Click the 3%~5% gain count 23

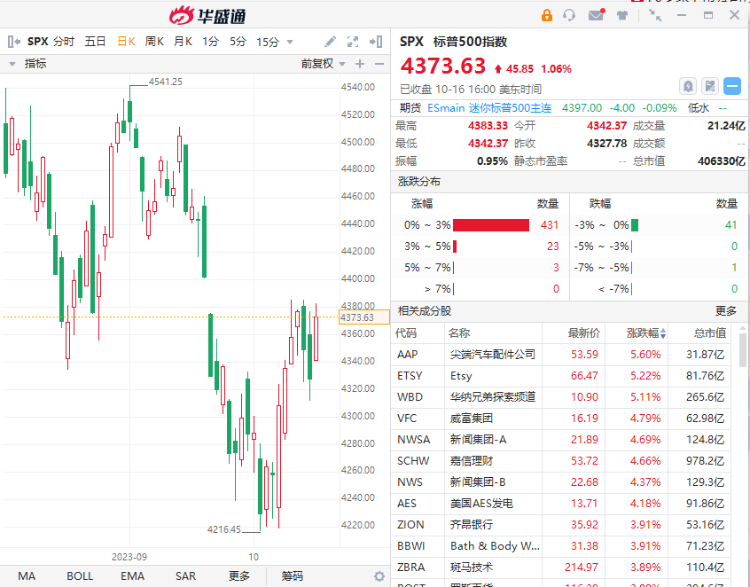(x=553, y=246)
